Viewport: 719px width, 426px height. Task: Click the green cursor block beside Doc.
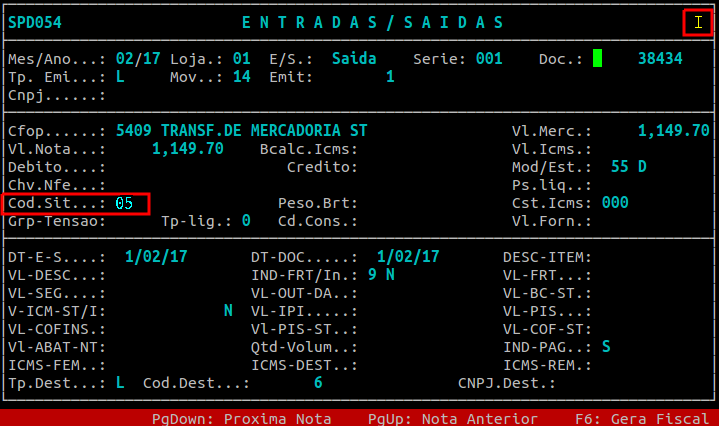[x=597, y=59]
